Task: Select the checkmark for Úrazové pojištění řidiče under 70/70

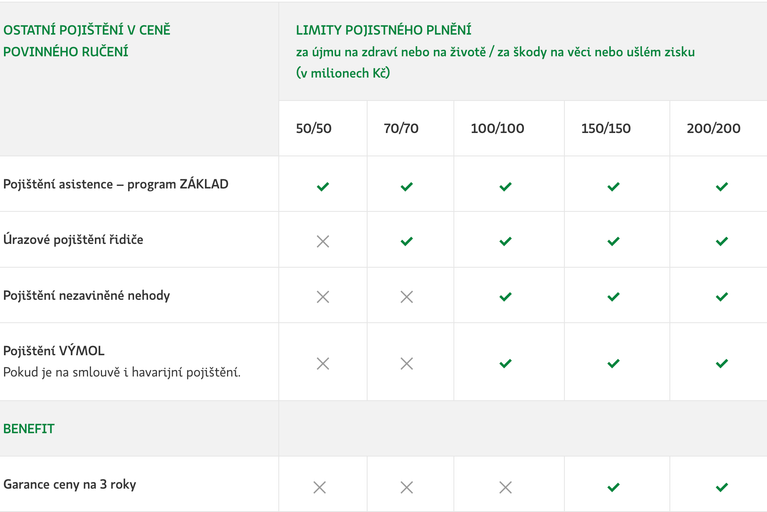Action: pyautogui.click(x=406, y=241)
